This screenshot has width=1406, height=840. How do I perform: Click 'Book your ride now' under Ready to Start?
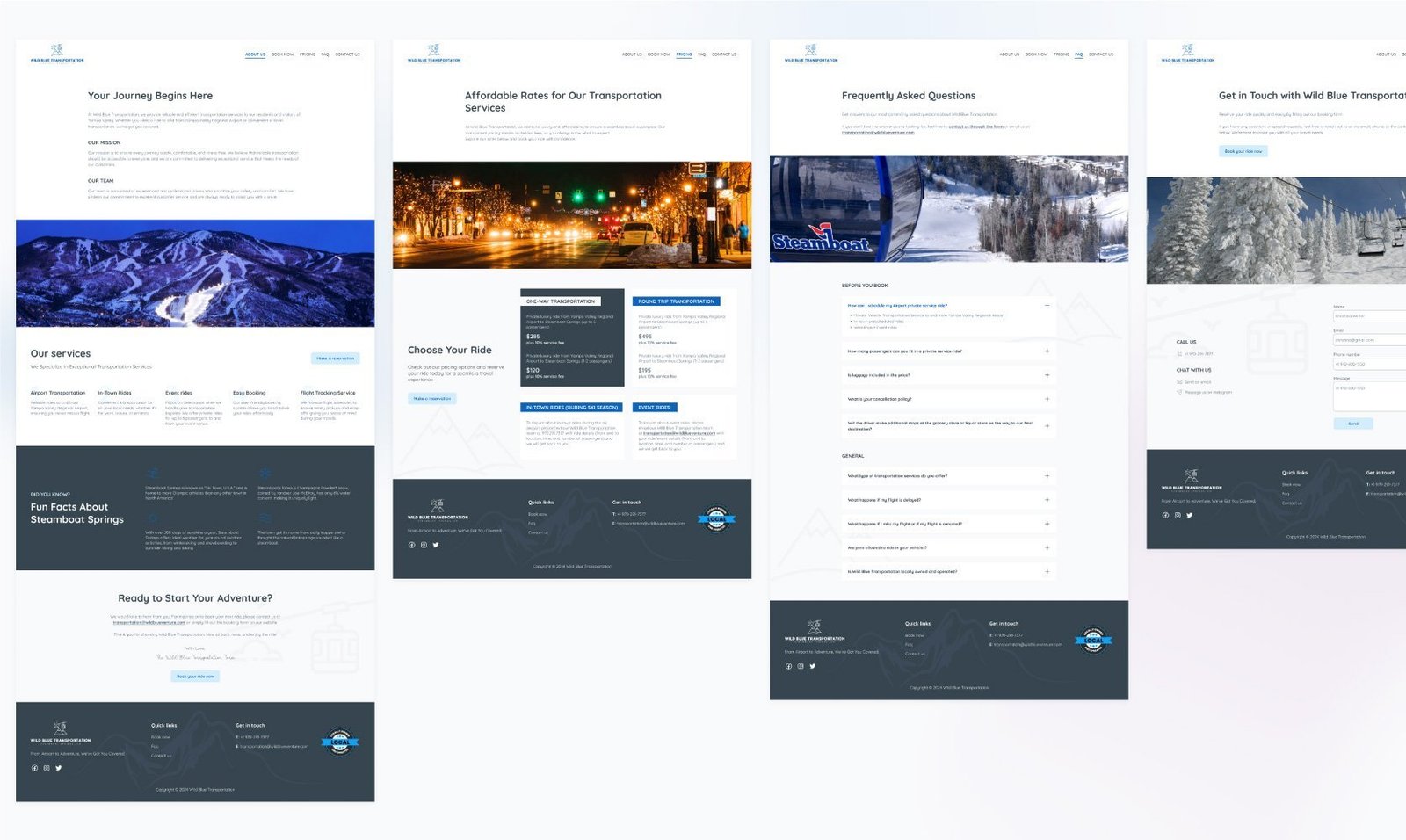[x=195, y=677]
